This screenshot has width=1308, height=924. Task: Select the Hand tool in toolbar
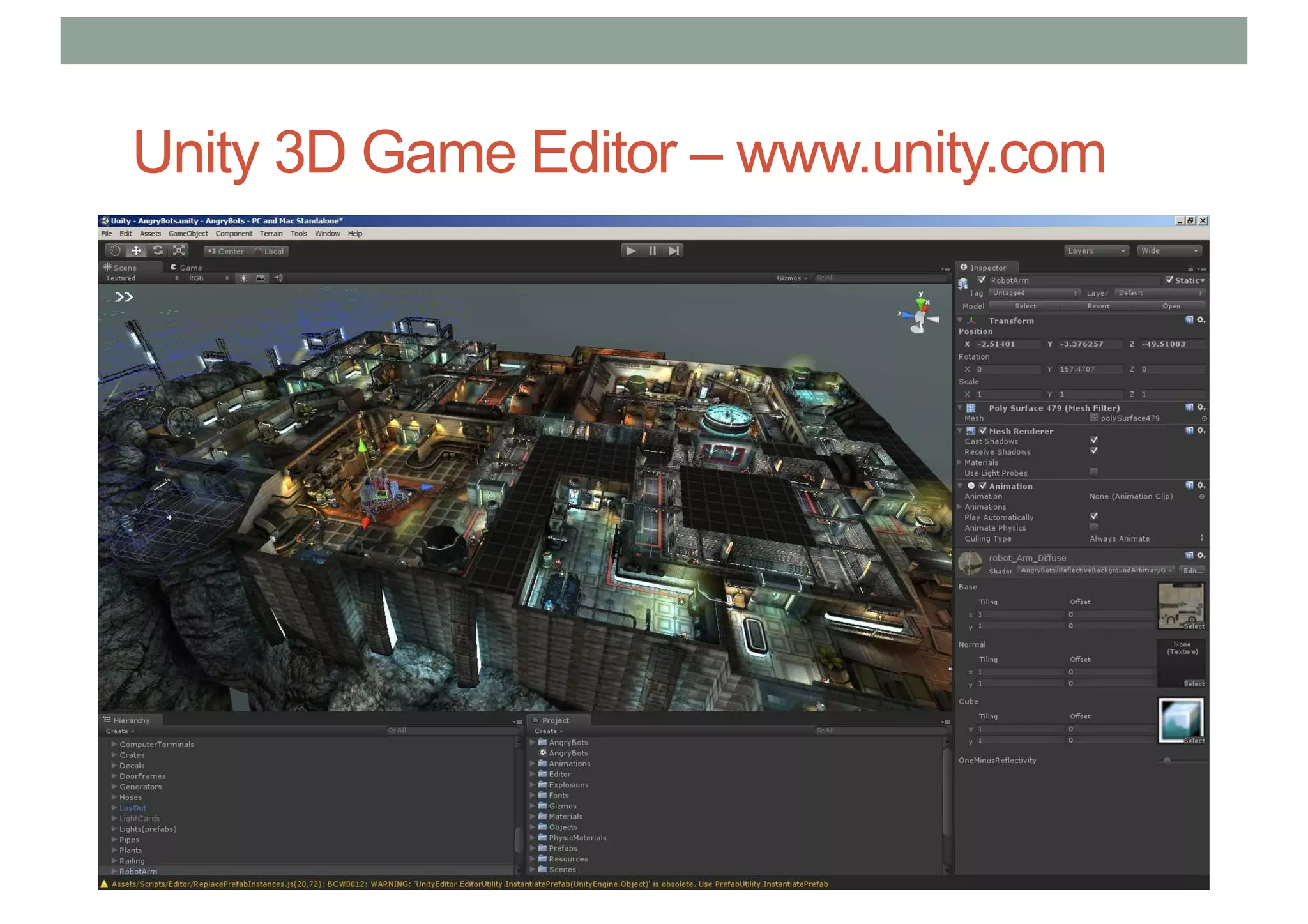115,251
